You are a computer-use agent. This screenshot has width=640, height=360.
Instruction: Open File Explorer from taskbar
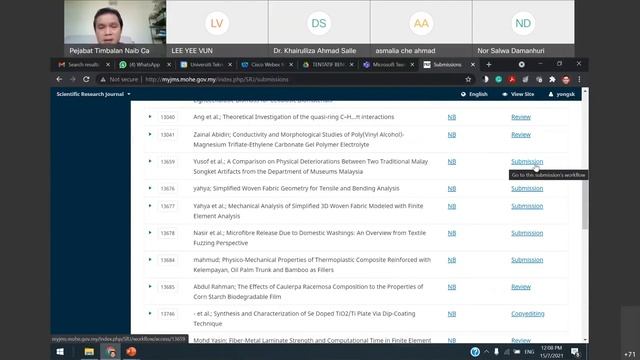tap(89, 351)
